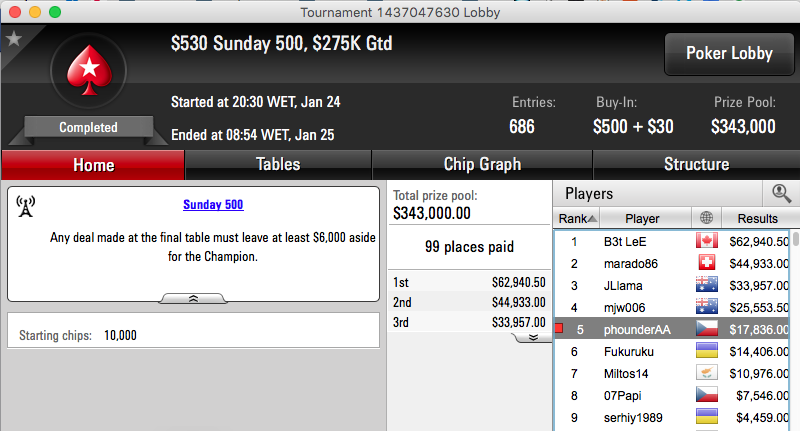
Task: Click the favorite star icon in corner
Action: coord(14,39)
